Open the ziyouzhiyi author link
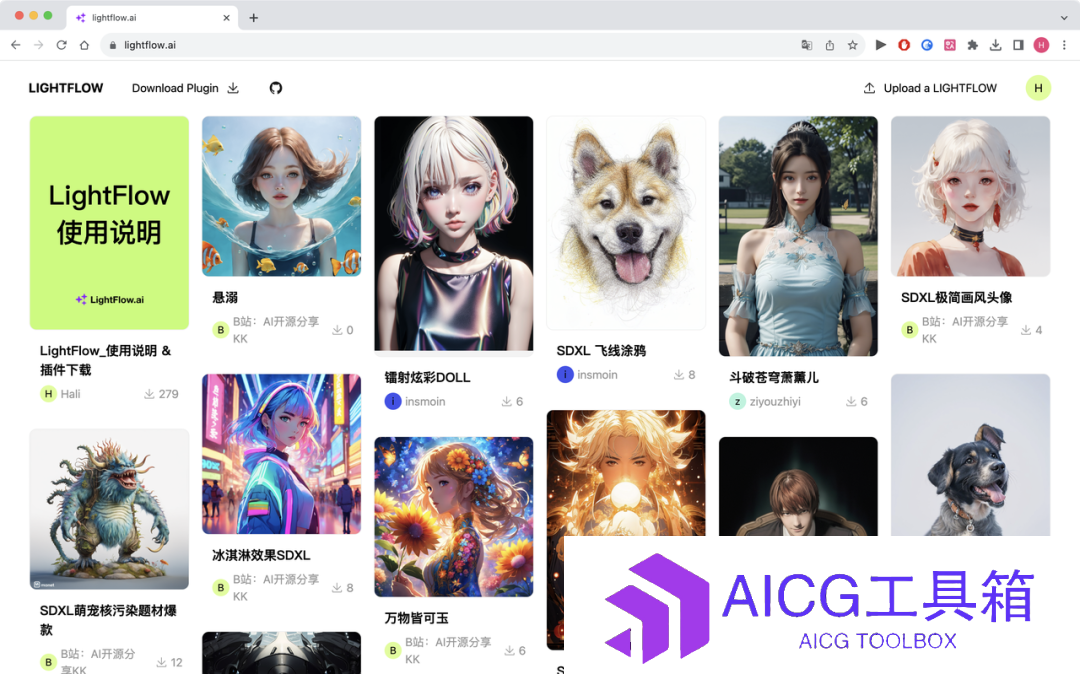The image size is (1080, 674). coord(765,401)
